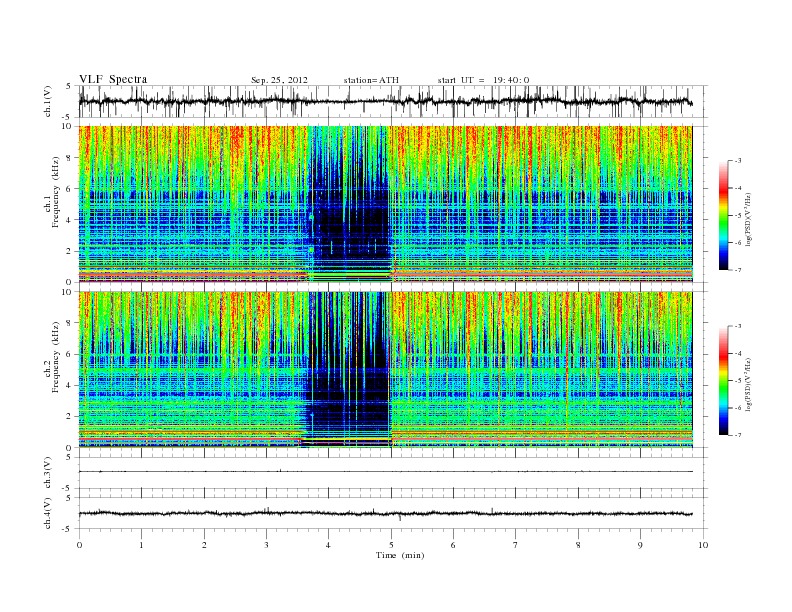Click the '-7' value on ch.2 colorbar

coord(738,435)
